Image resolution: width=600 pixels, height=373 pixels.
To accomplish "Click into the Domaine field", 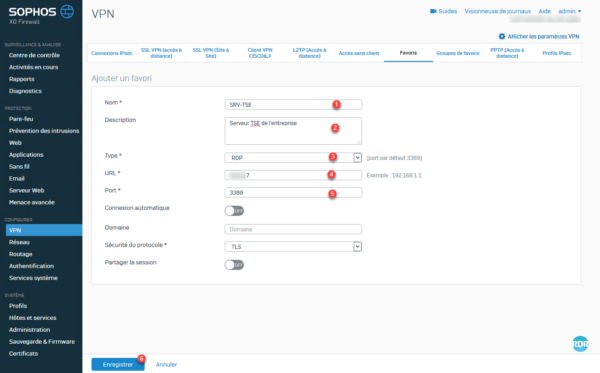I will tap(293, 229).
